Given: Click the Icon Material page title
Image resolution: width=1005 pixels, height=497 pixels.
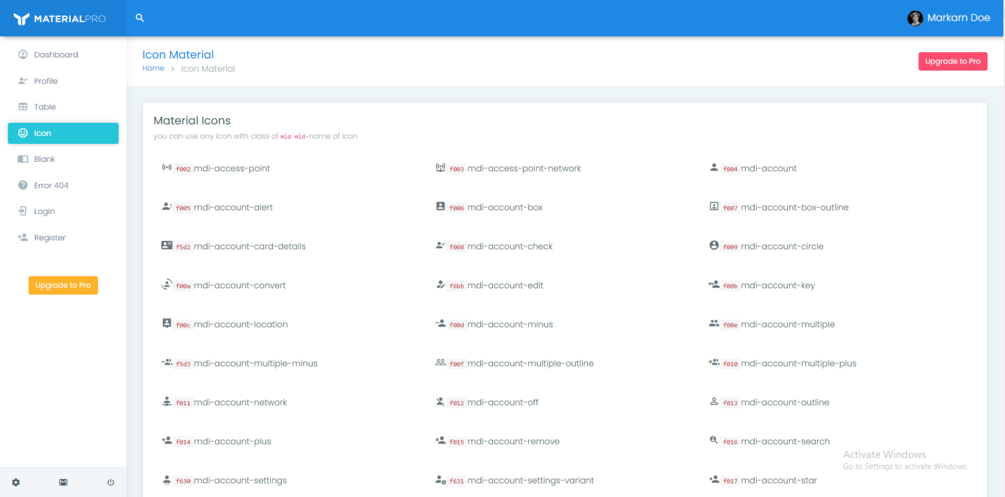Looking at the screenshot, I should click(178, 55).
